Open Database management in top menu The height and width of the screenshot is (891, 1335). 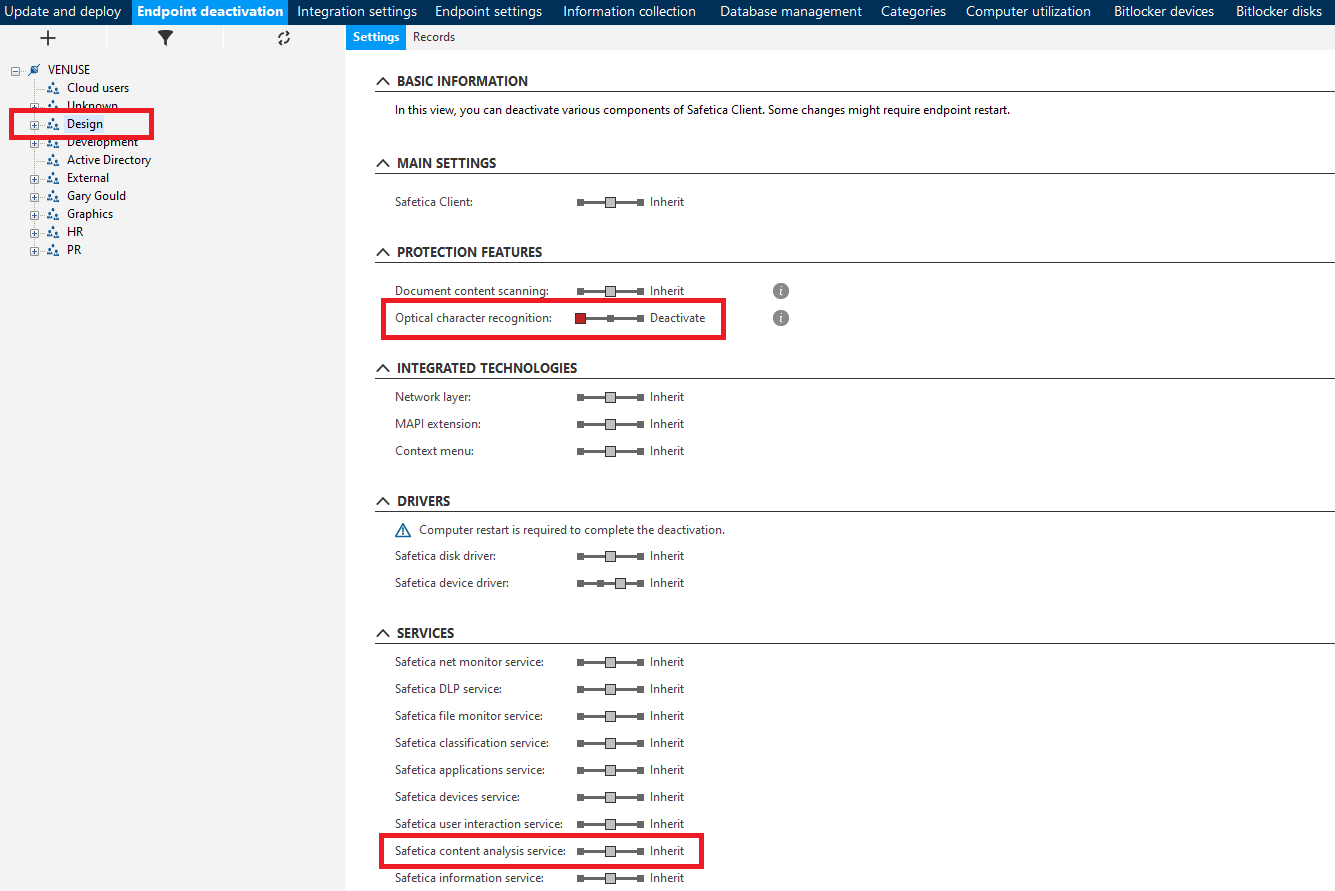coord(790,12)
